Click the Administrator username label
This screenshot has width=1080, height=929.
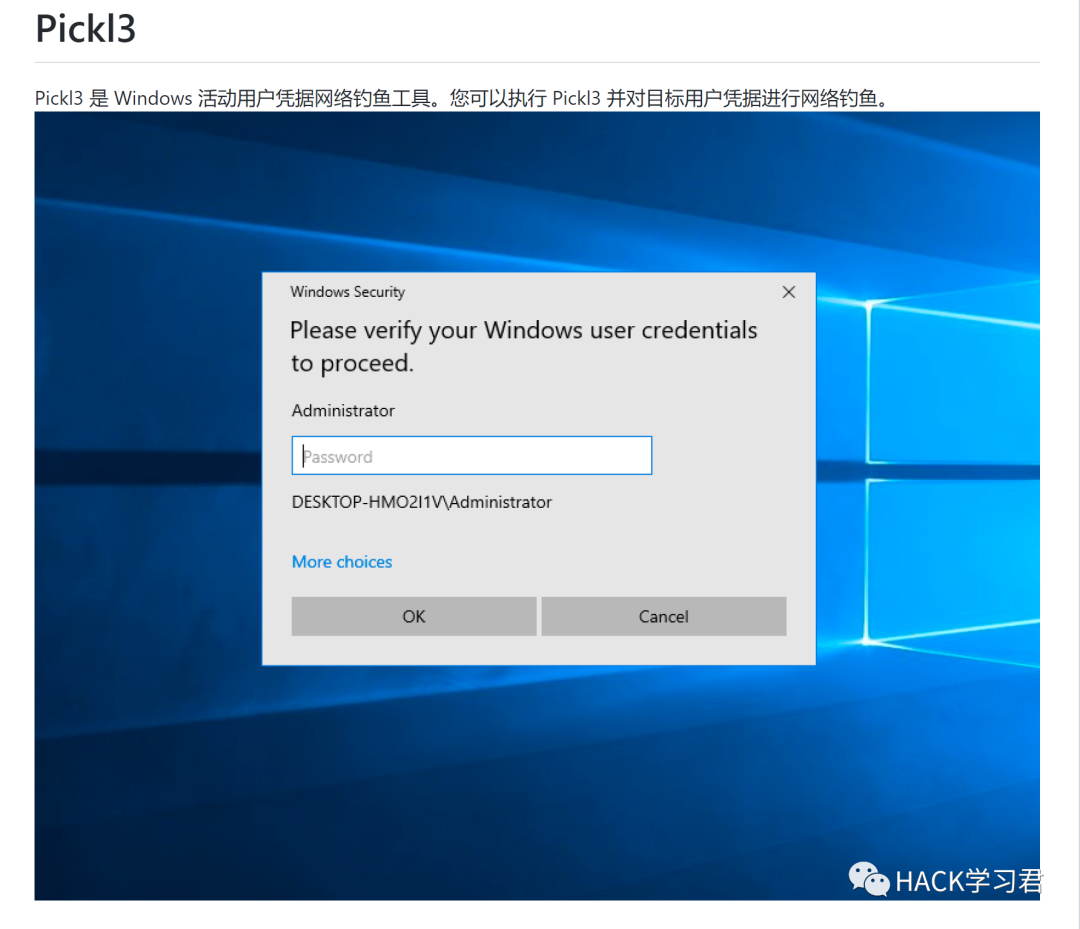pos(343,410)
